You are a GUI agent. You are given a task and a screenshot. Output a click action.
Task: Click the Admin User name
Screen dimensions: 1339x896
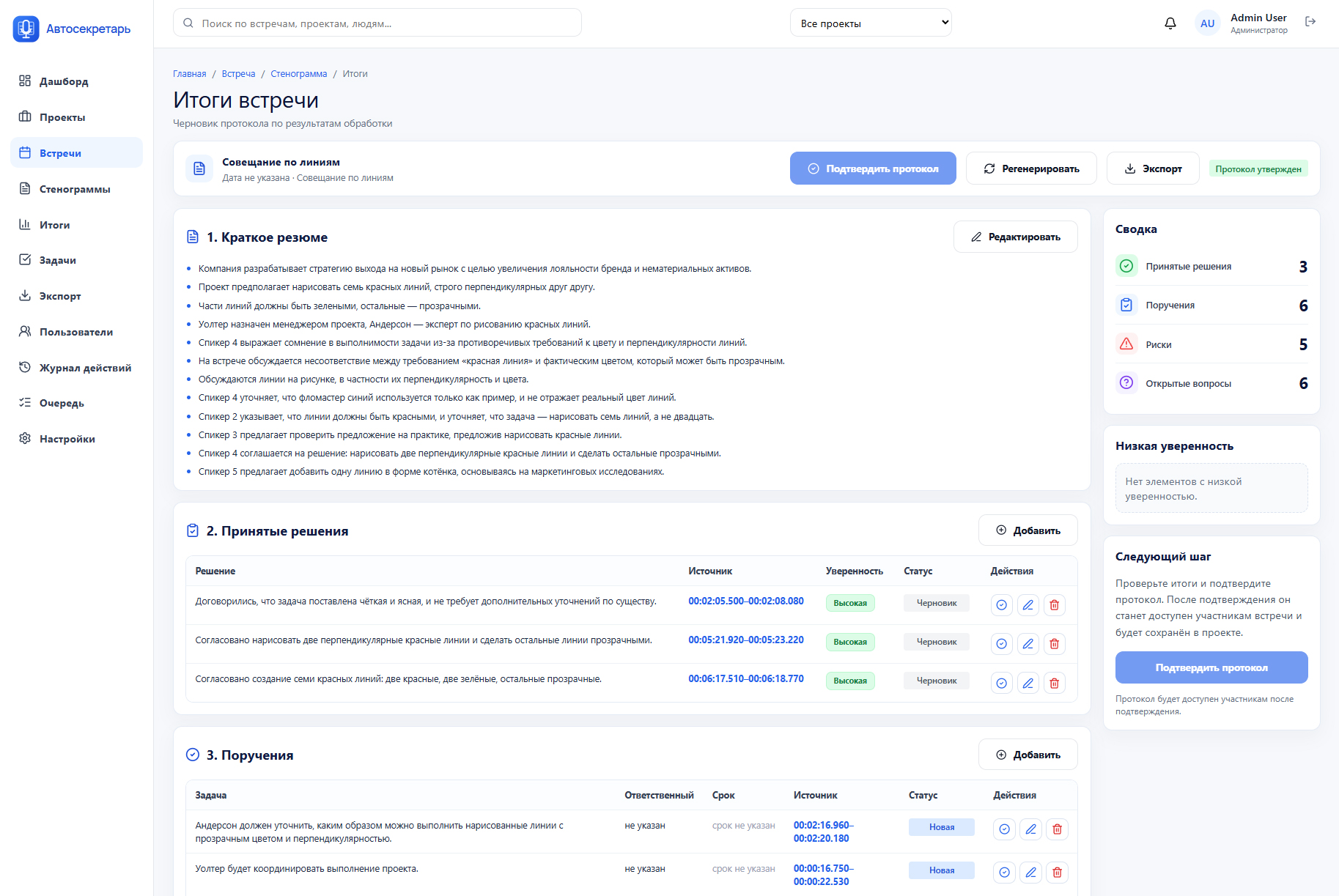(x=1258, y=18)
